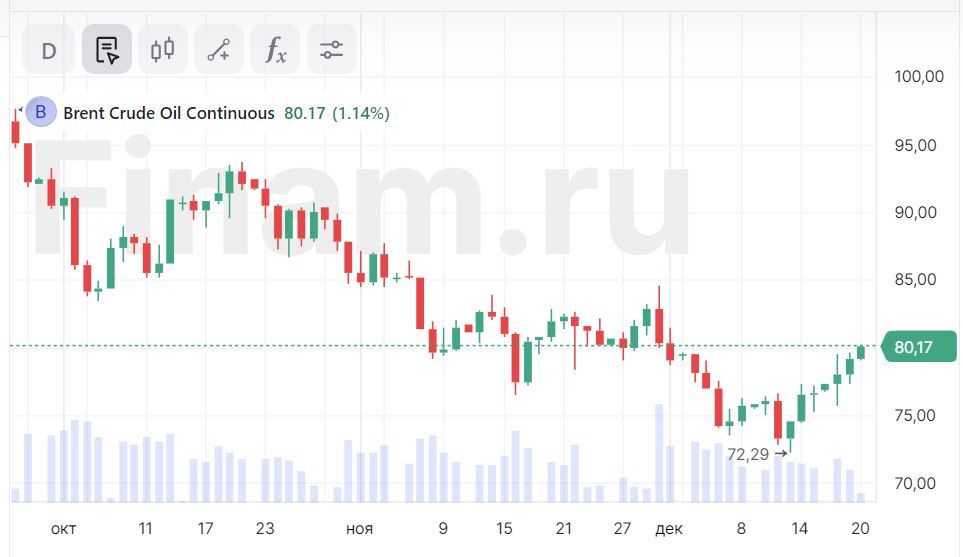The height and width of the screenshot is (557, 963).
Task: Click the 100,00 level on price axis
Action: coord(918,77)
